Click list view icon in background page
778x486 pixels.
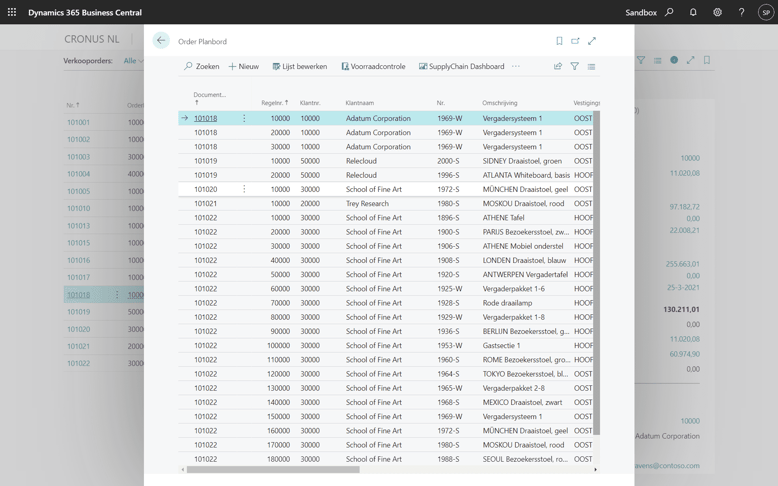657,60
